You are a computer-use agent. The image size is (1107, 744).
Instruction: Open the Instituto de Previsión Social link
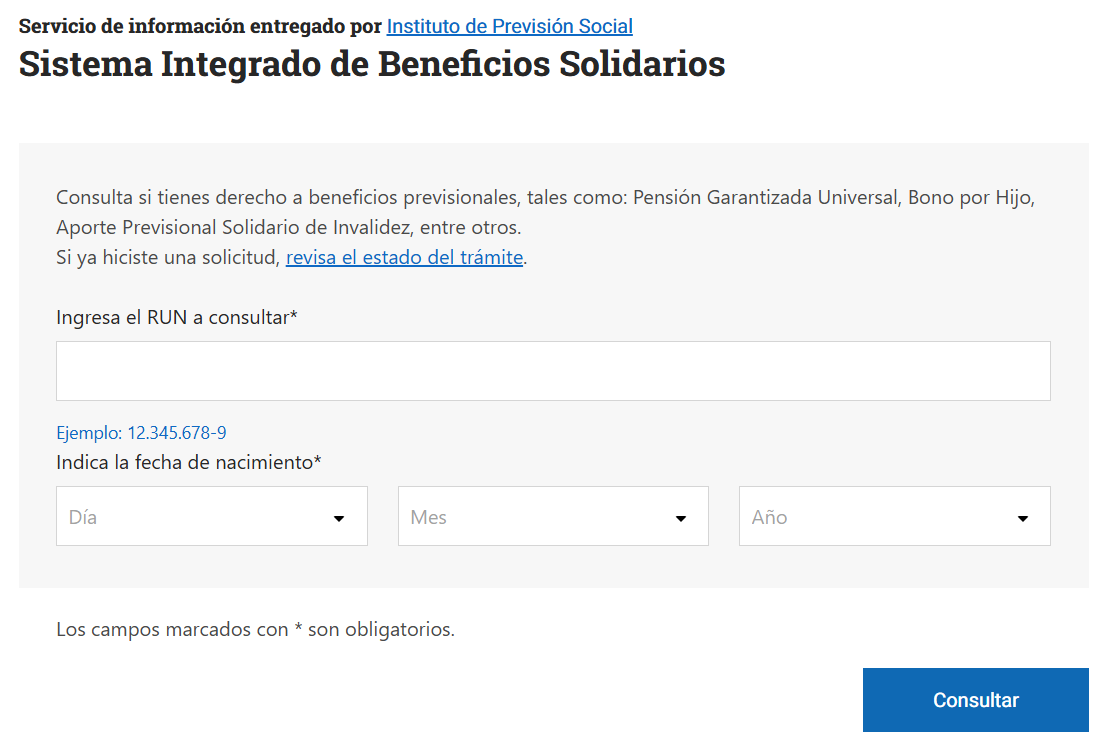tap(509, 26)
